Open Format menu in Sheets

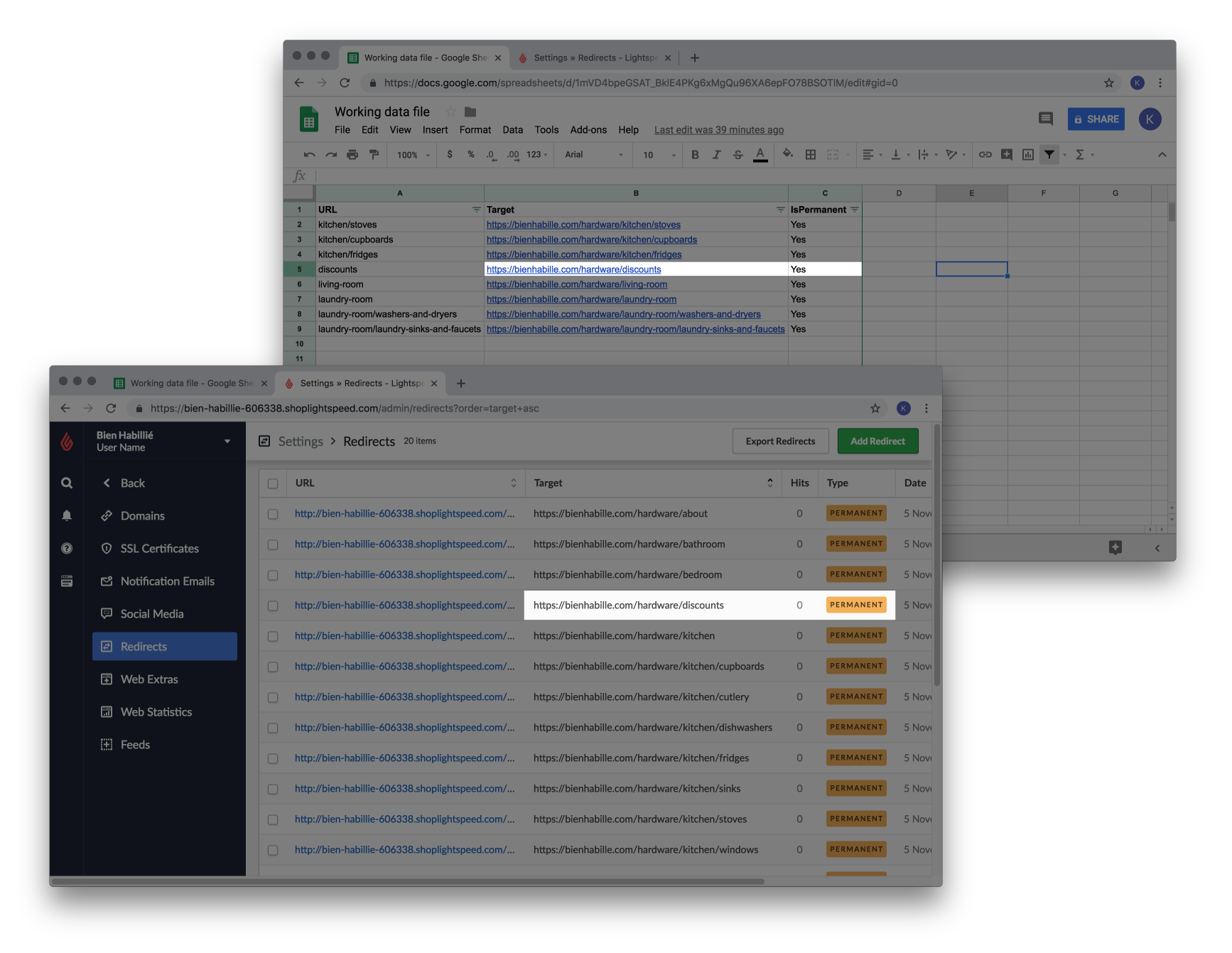(x=475, y=130)
